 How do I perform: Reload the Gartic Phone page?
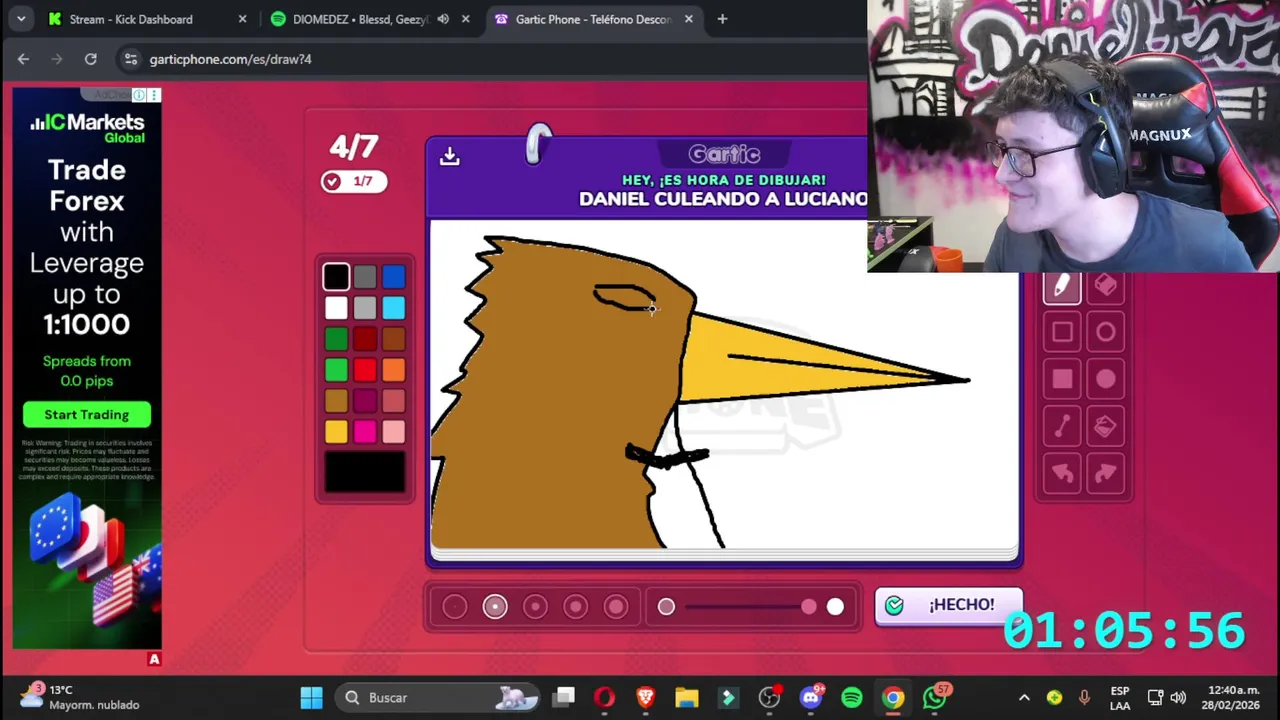coord(90,59)
